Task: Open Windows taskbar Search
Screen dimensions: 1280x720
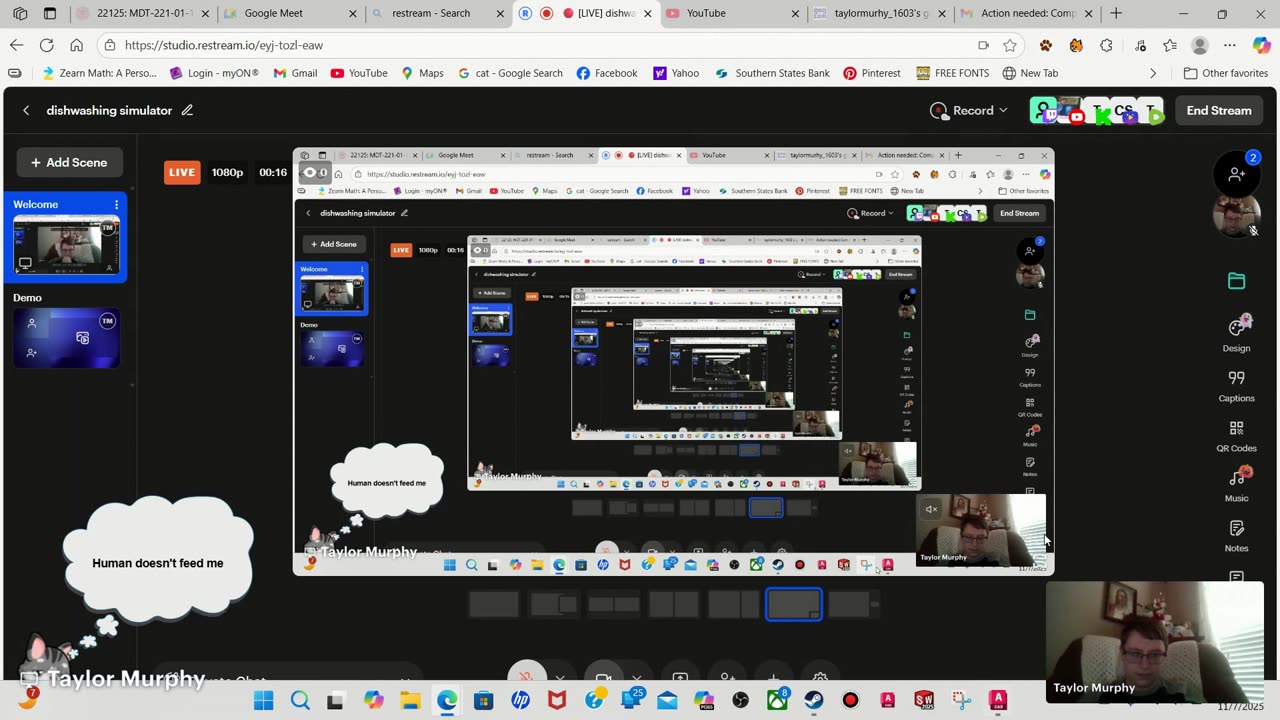Action: click(300, 700)
